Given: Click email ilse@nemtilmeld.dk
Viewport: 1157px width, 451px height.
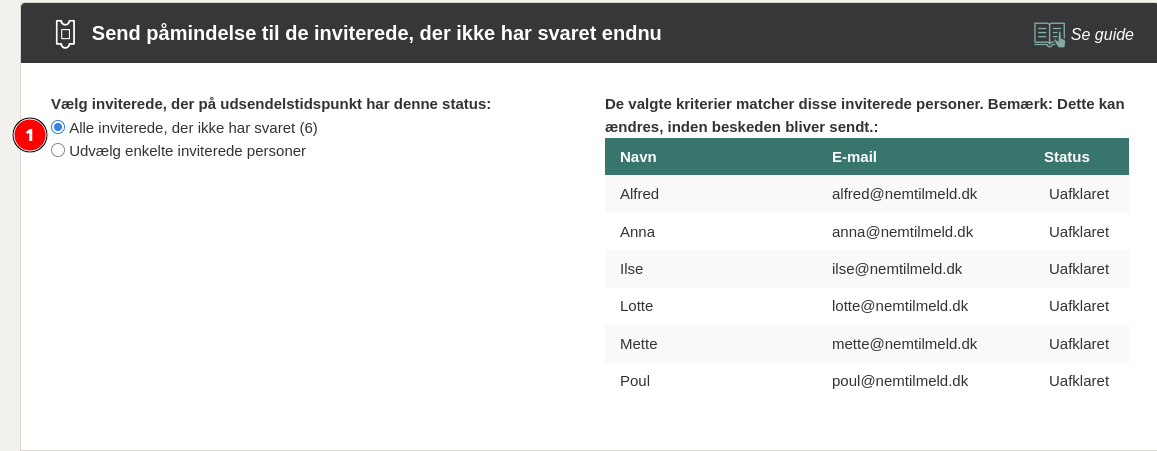Looking at the screenshot, I should [896, 269].
